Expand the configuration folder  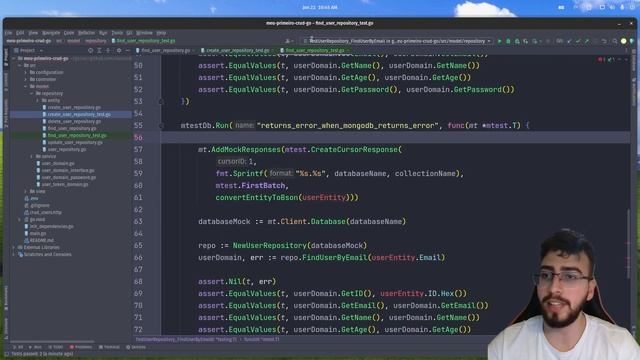(x=26, y=72)
